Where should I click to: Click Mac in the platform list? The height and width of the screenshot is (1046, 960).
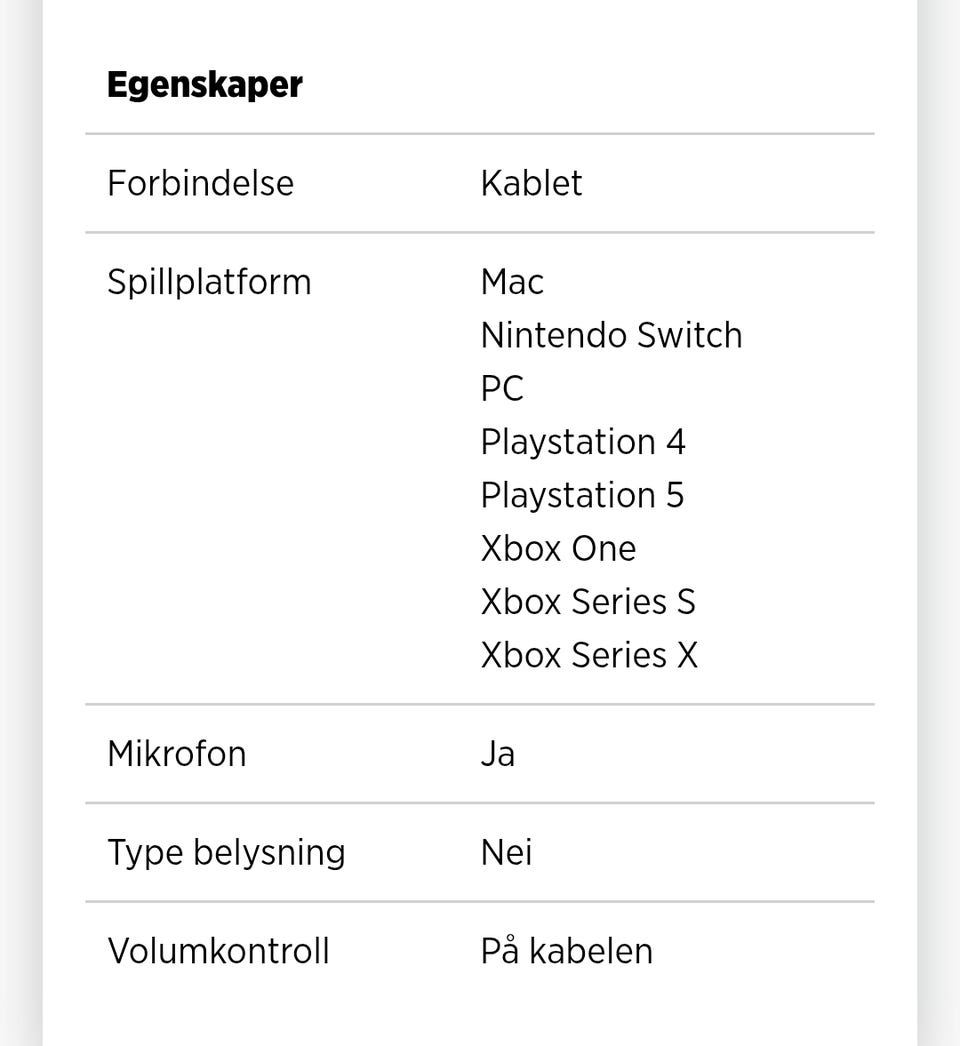click(x=512, y=282)
